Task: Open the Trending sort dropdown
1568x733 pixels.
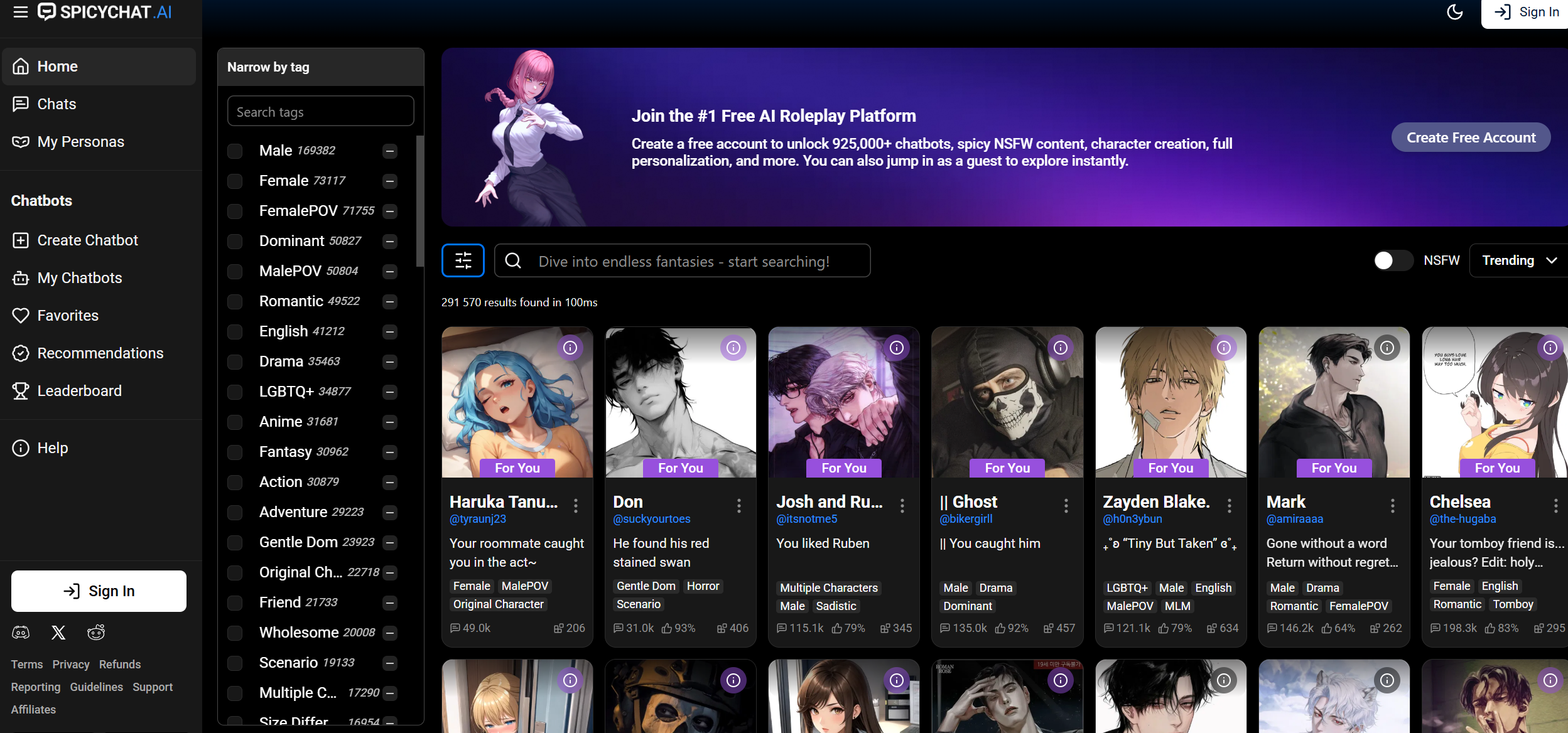Action: pyautogui.click(x=1518, y=260)
